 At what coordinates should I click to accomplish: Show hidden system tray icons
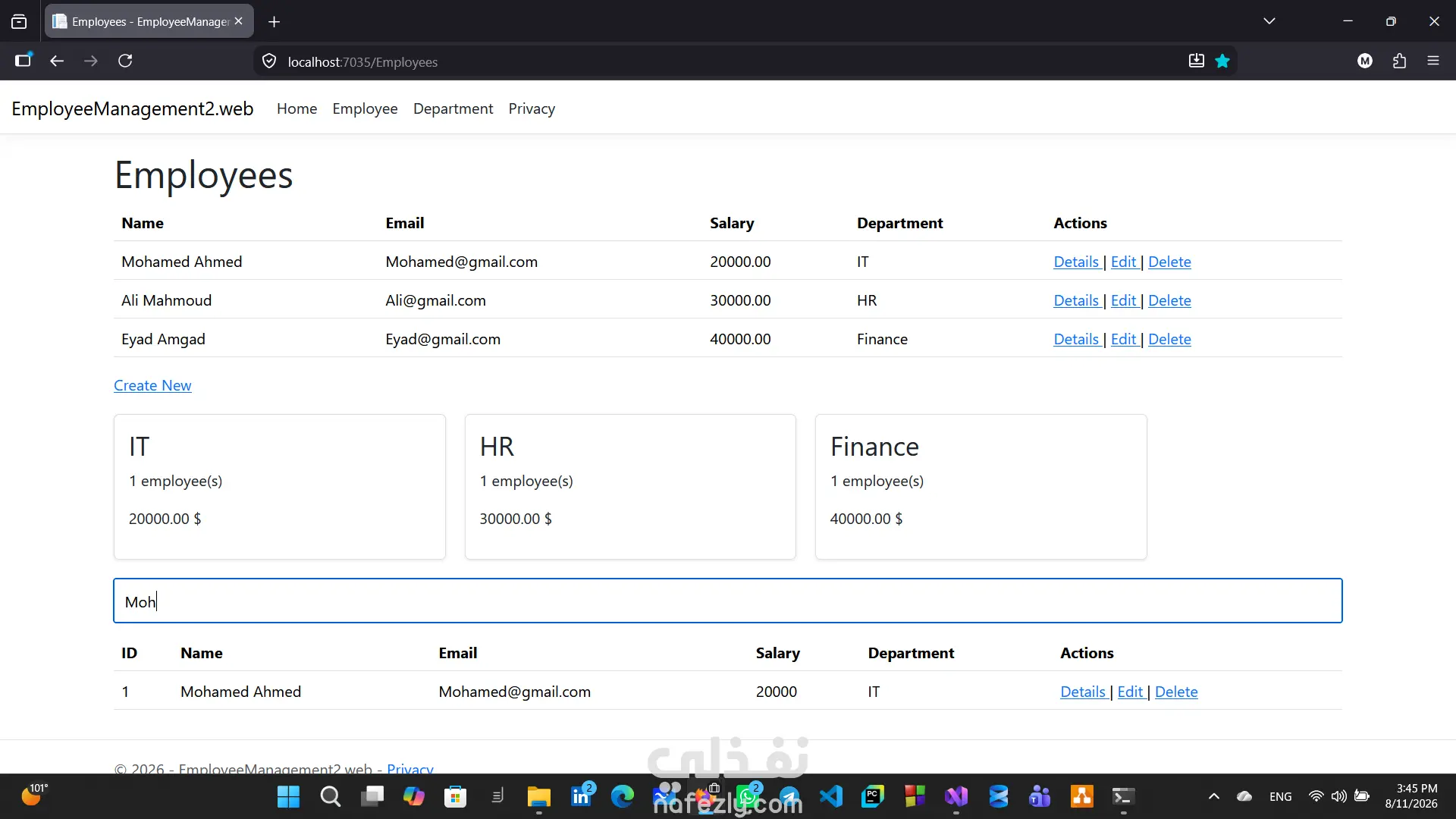1214,796
